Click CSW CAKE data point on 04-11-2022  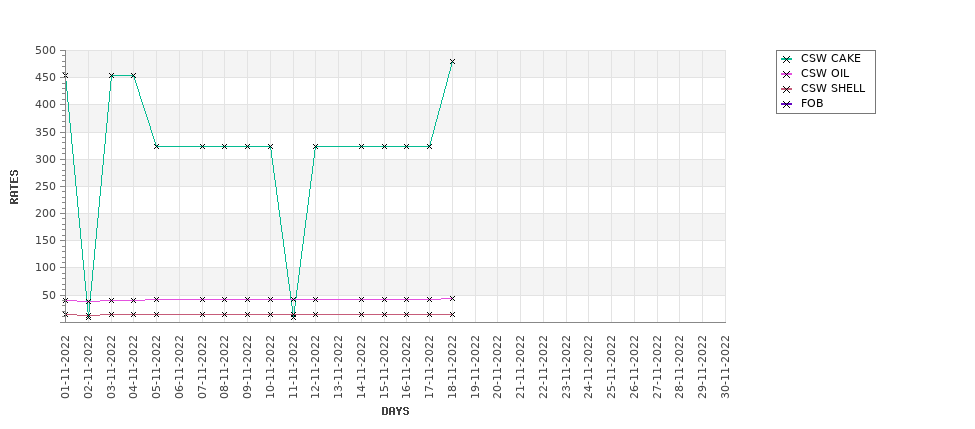pyautogui.click(x=133, y=75)
